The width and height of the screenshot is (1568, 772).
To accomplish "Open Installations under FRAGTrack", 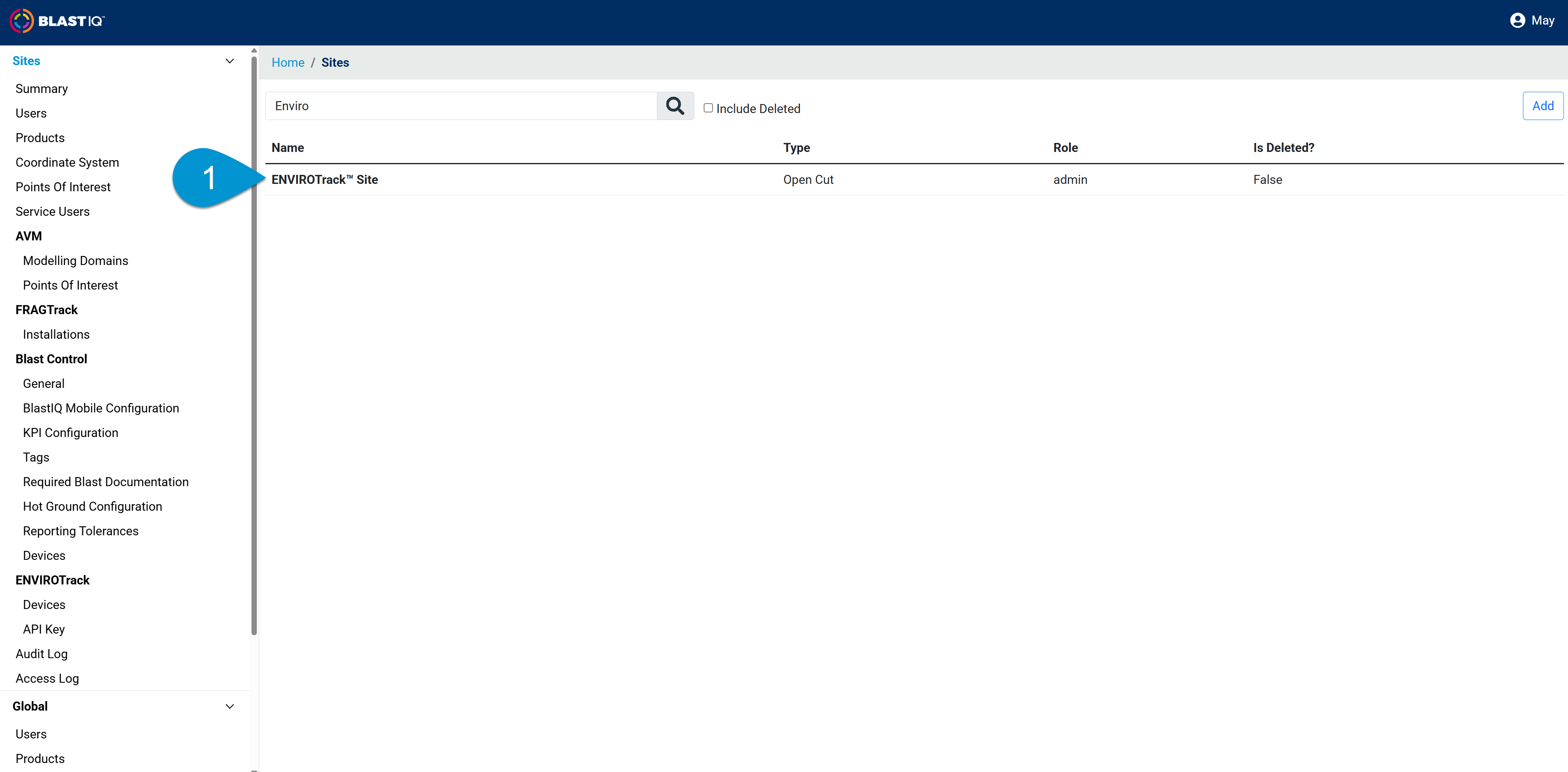I will [56, 334].
